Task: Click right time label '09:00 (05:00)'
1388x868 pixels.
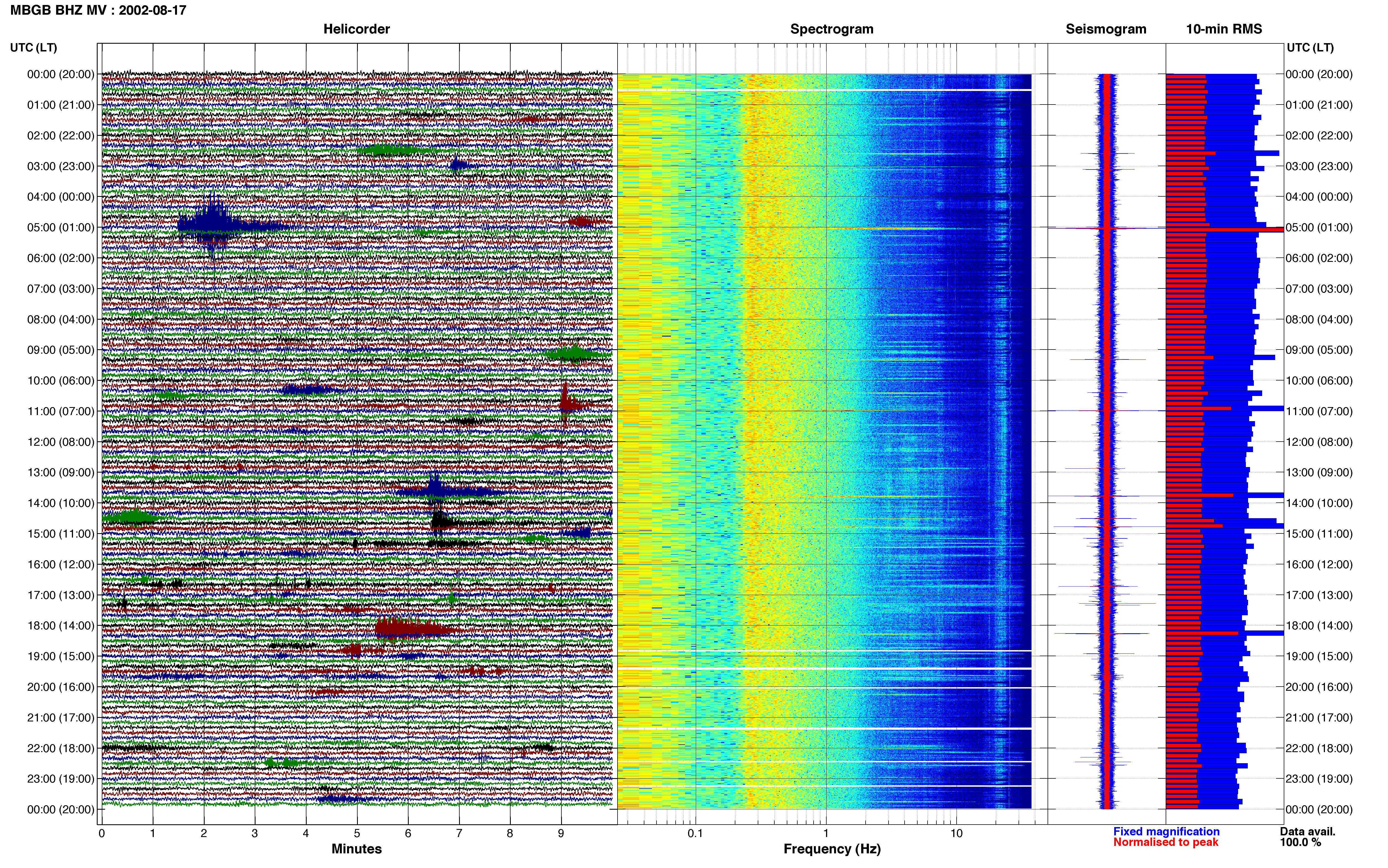Action: 1319,350
